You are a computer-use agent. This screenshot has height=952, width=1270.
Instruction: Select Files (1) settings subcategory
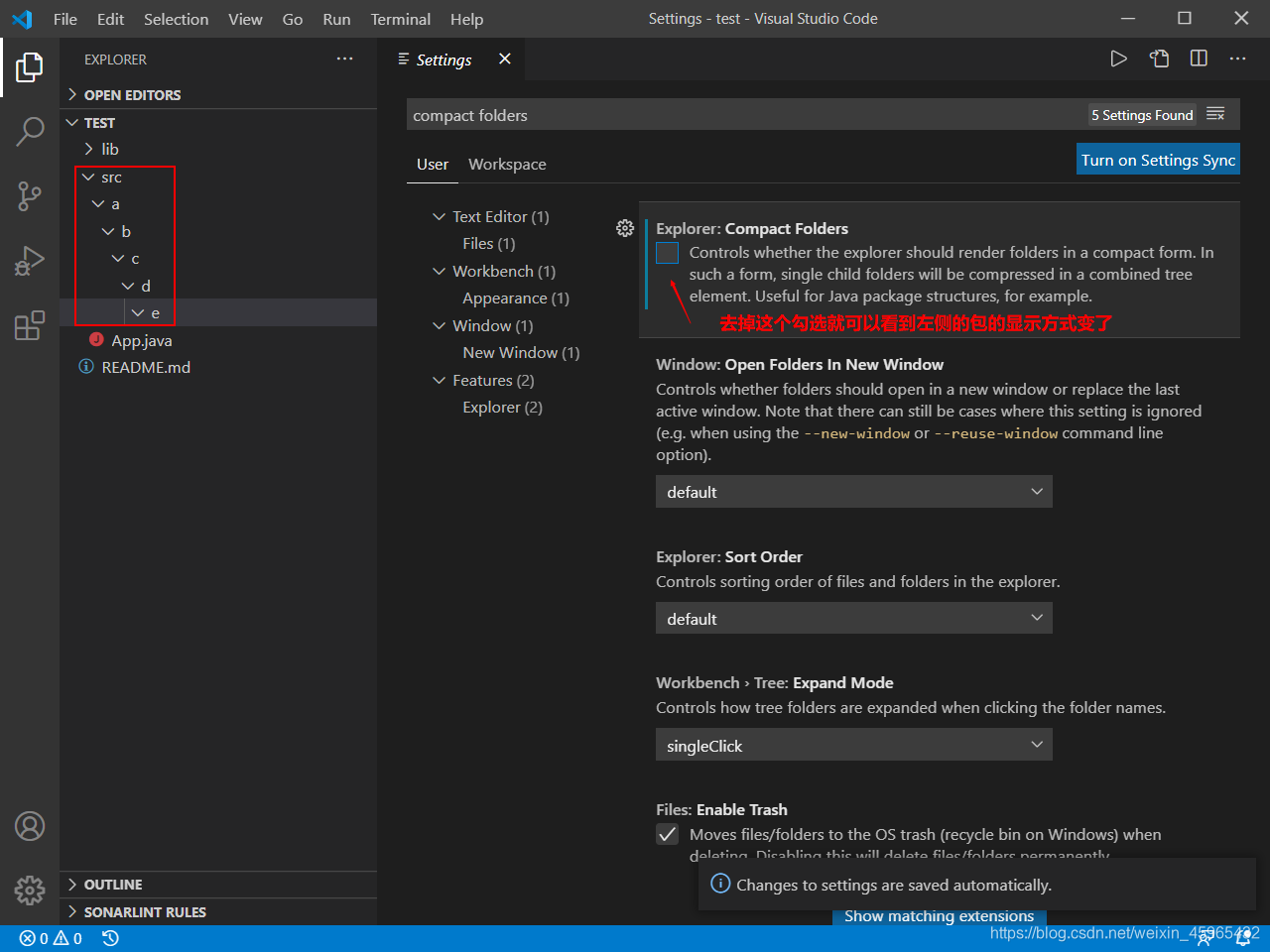489,243
